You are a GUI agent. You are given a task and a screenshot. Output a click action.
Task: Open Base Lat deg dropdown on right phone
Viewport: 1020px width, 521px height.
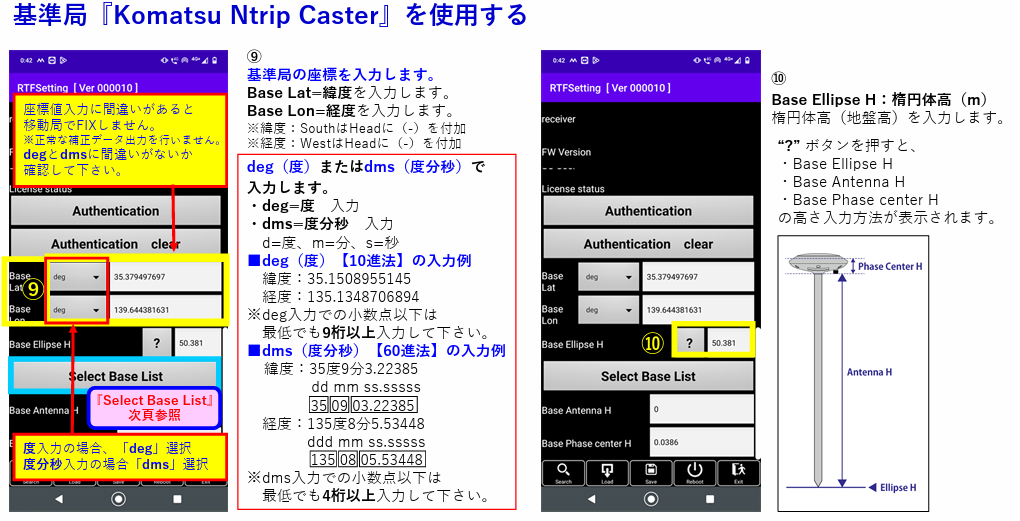pyautogui.click(x=608, y=277)
